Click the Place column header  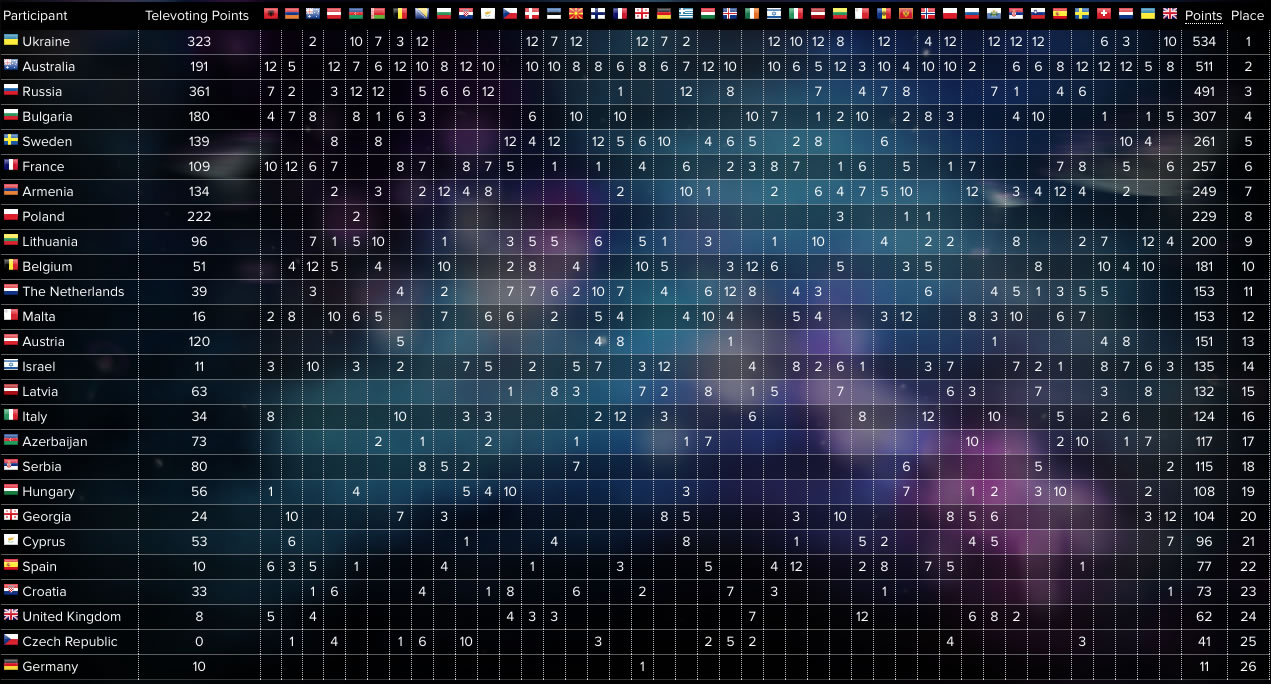[1247, 15]
